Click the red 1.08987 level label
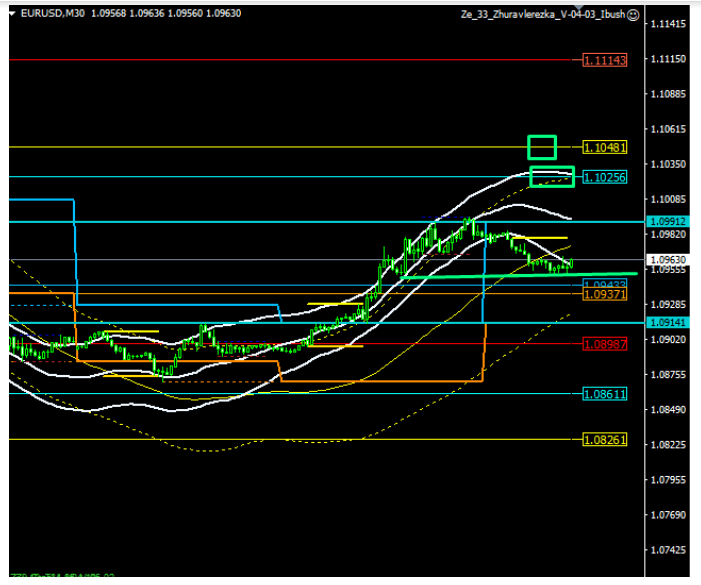The image size is (701, 585). [605, 344]
